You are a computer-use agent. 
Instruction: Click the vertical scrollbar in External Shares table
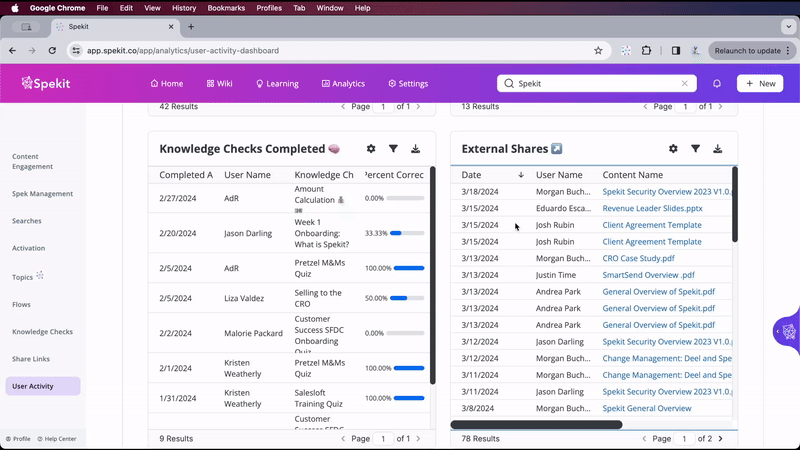[735, 204]
